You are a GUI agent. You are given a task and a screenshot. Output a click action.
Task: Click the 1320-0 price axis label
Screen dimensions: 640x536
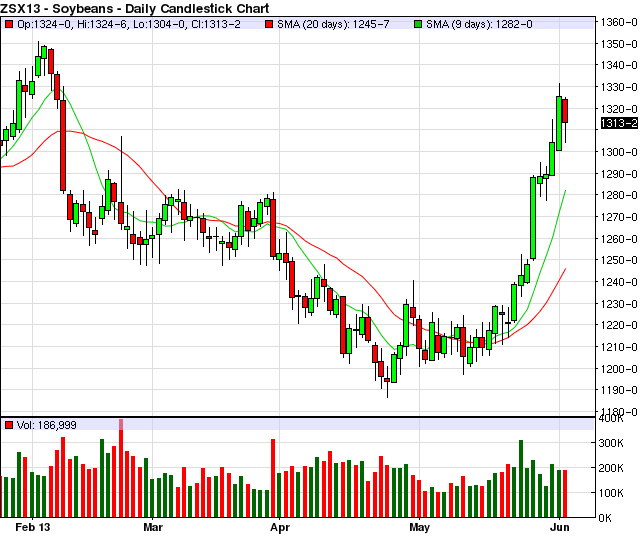click(619, 109)
